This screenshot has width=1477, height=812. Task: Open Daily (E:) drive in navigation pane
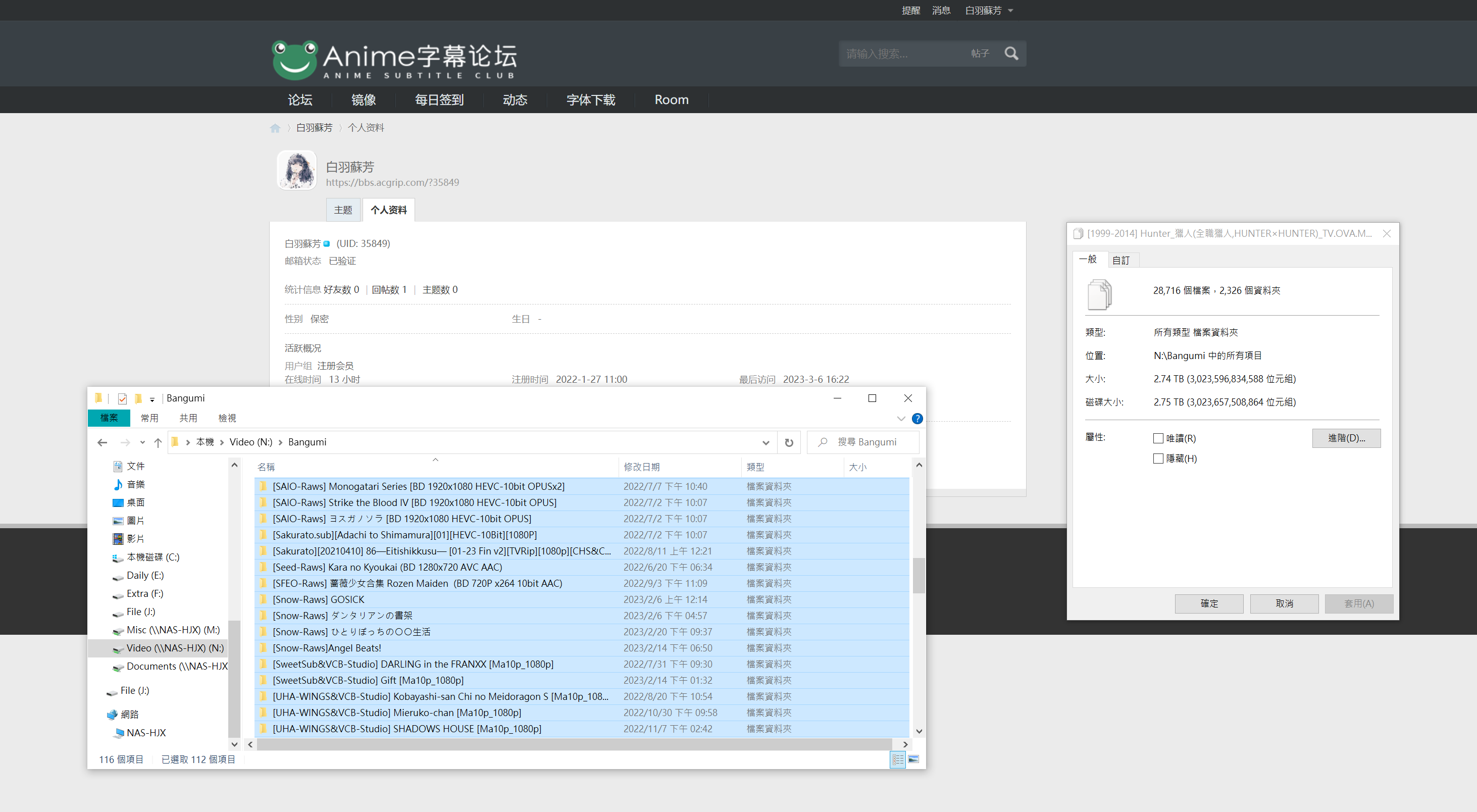[138, 575]
